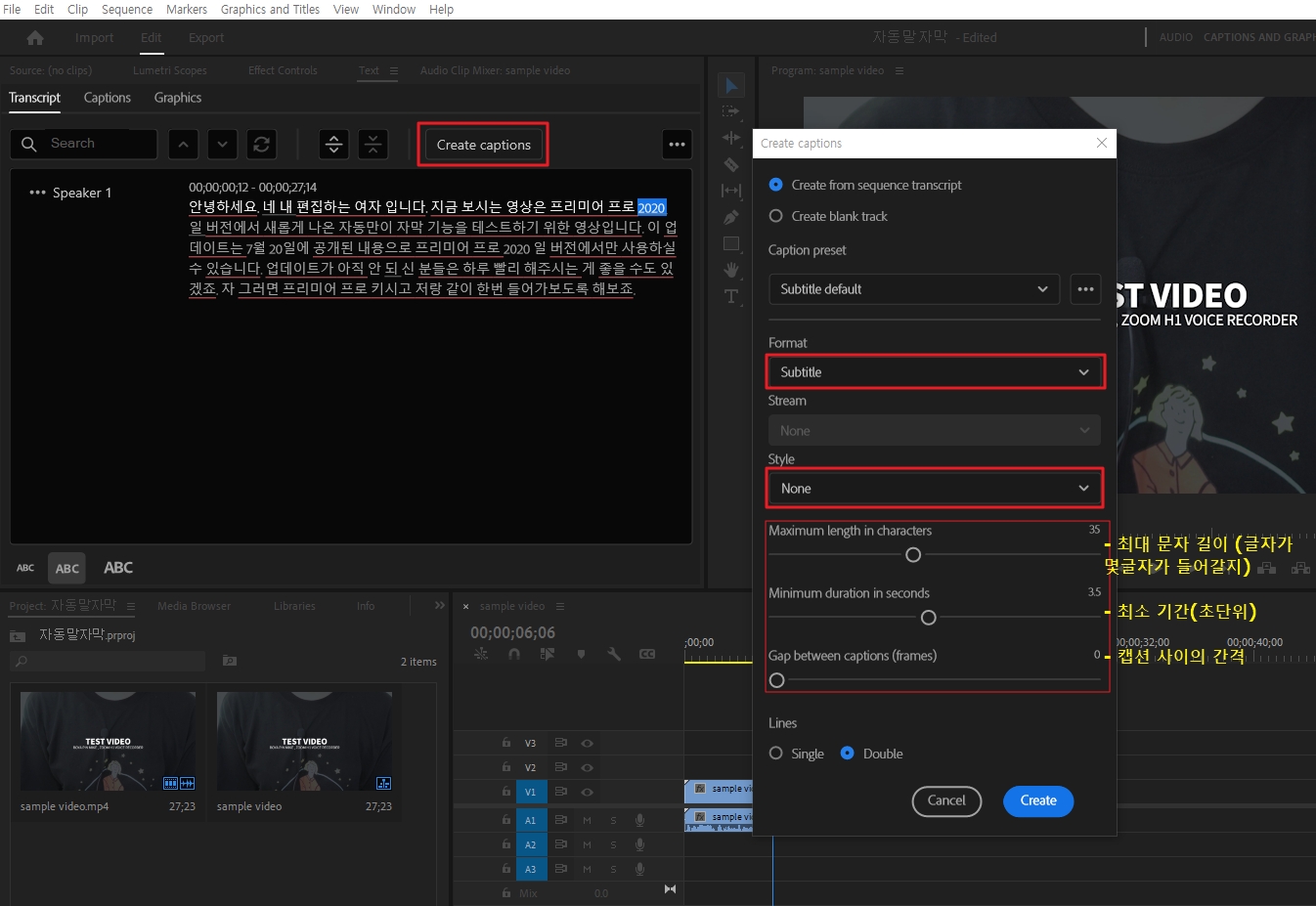Image resolution: width=1316 pixels, height=906 pixels.
Task: Select the Hand tool
Action: [731, 270]
